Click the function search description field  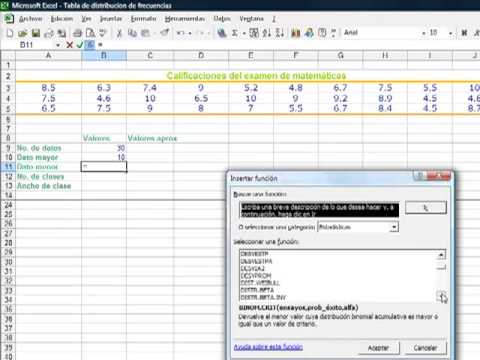point(319,210)
